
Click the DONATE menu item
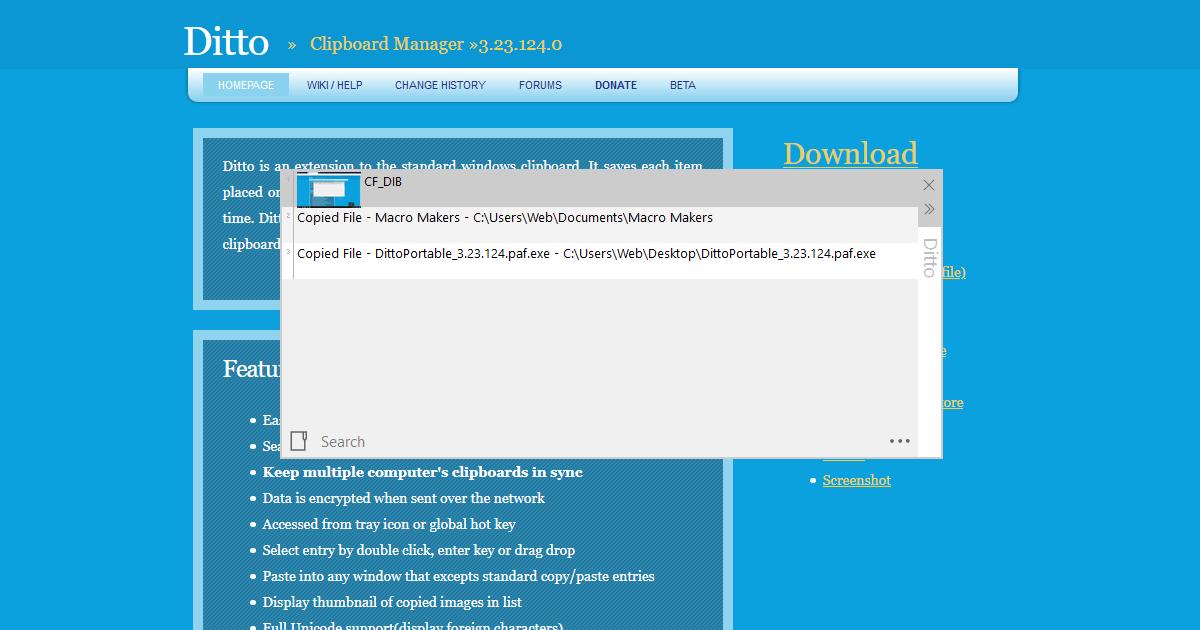pyautogui.click(x=616, y=86)
